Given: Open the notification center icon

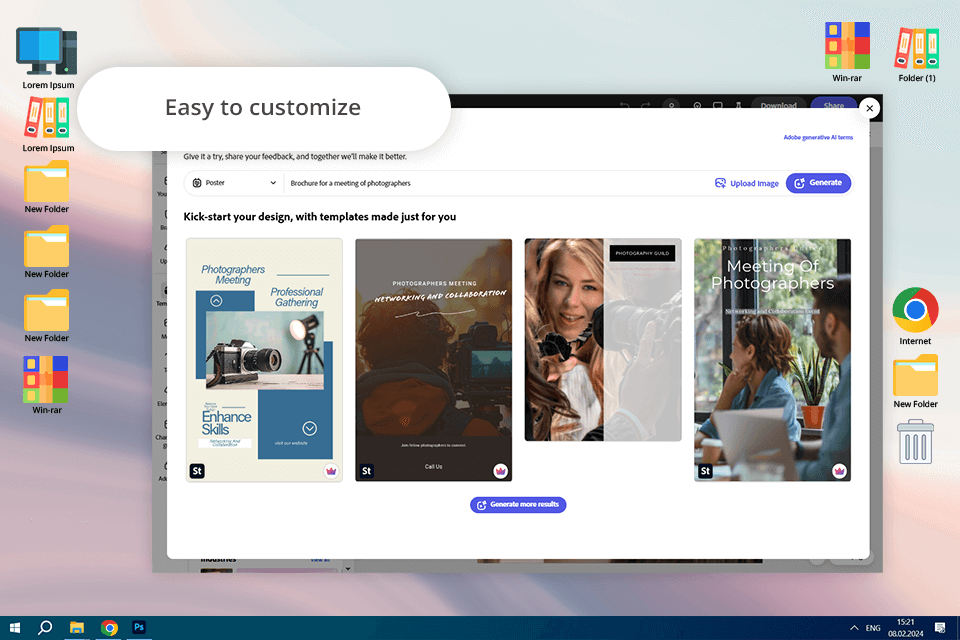Looking at the screenshot, I should [940, 628].
